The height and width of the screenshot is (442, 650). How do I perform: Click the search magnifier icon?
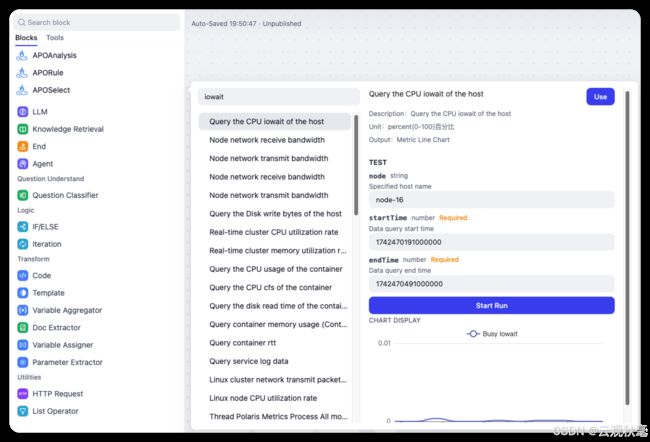[22, 22]
